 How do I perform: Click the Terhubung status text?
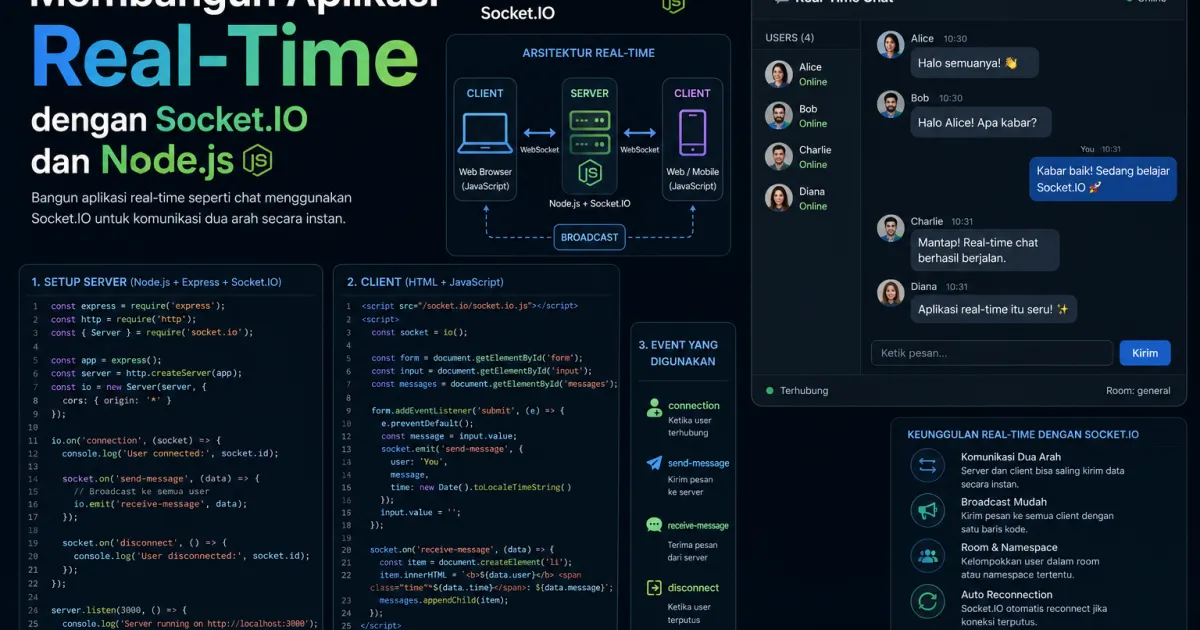[x=805, y=391]
